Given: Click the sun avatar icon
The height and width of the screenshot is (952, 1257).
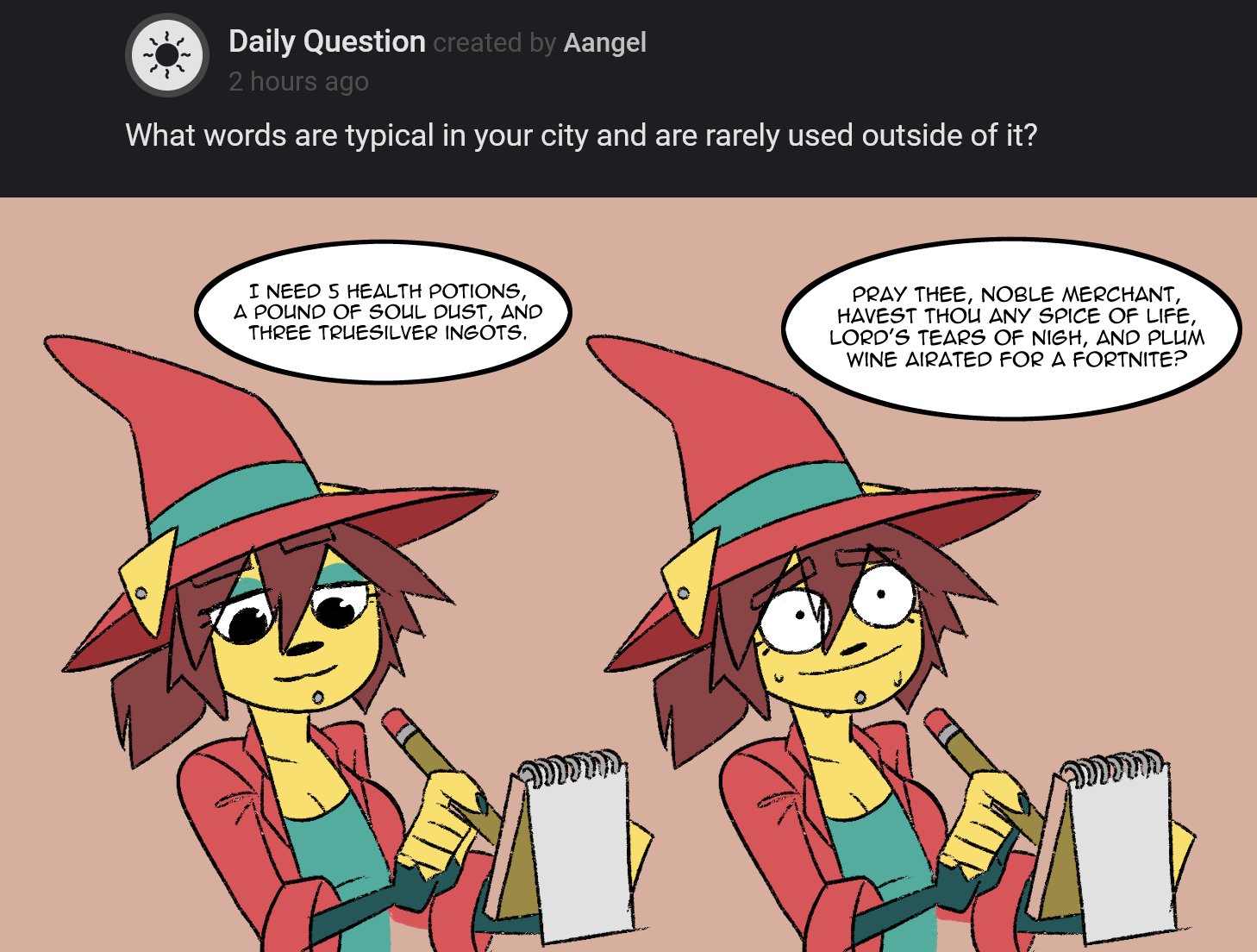Looking at the screenshot, I should tap(167, 55).
